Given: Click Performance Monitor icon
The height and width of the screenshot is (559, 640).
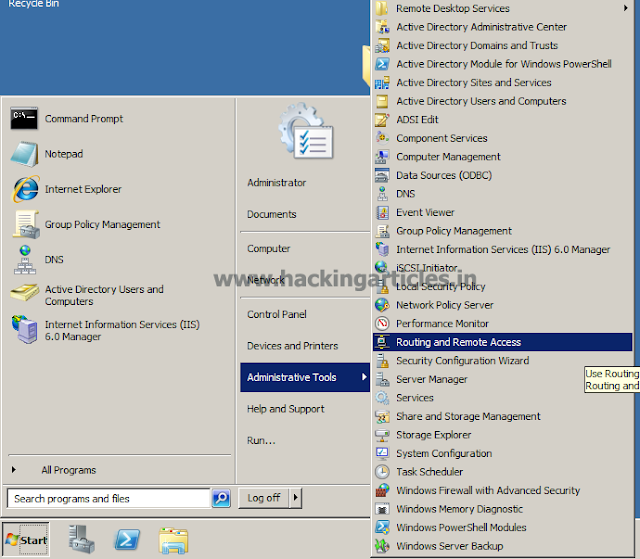Looking at the screenshot, I should (382, 324).
